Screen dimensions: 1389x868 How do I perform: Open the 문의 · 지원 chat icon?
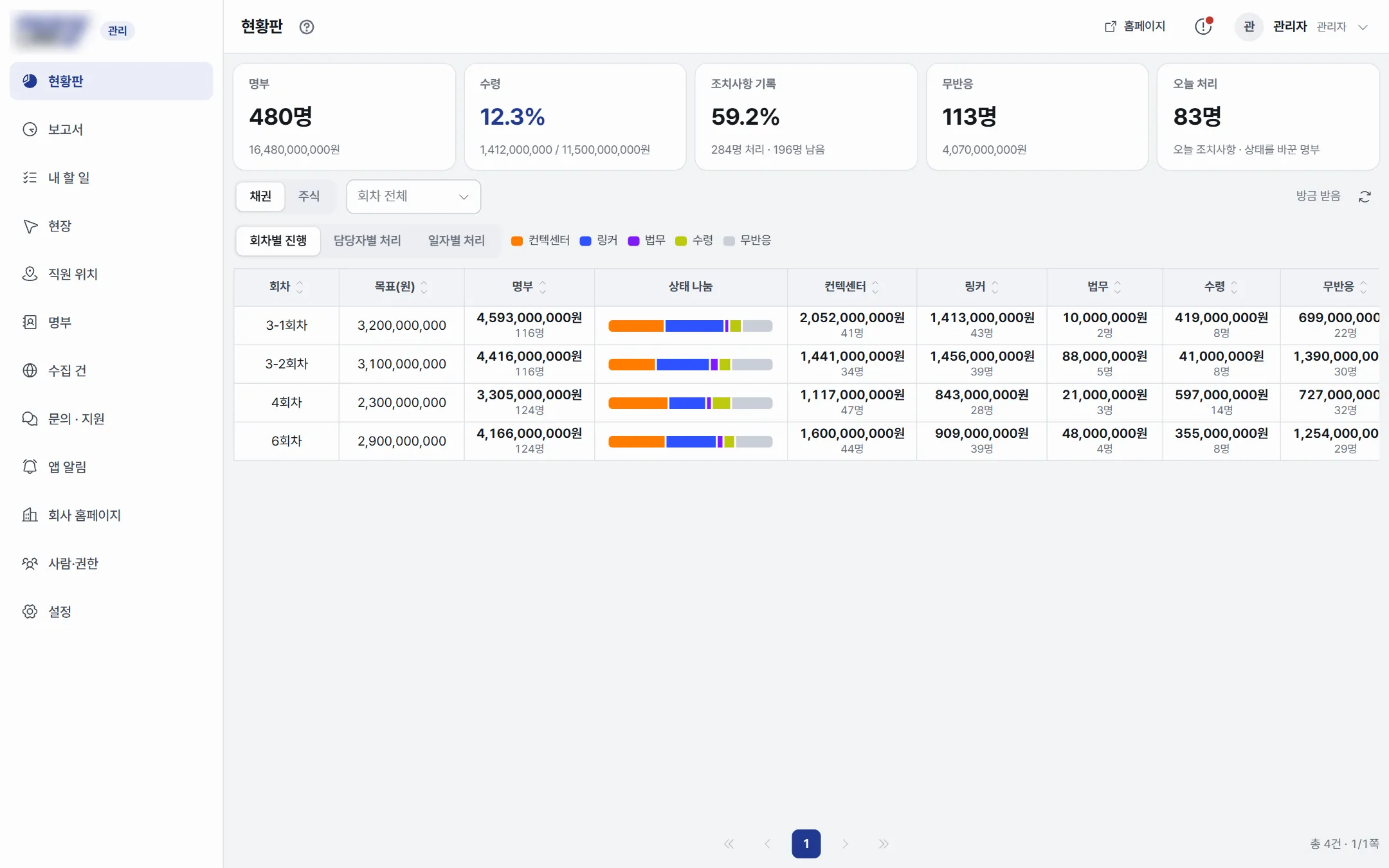(x=30, y=419)
